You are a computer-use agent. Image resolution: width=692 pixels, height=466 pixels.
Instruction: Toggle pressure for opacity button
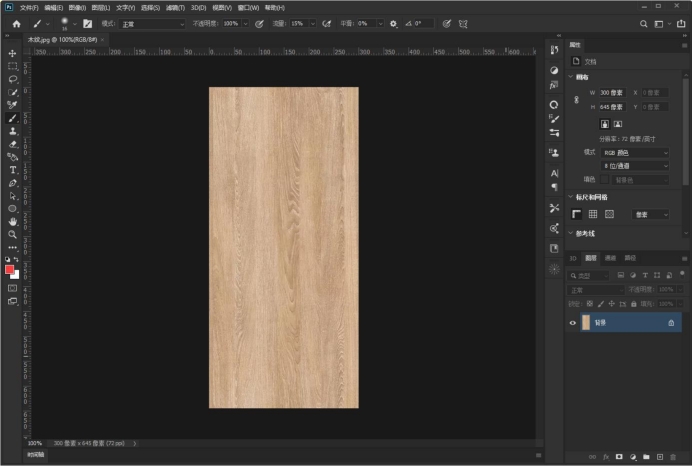coord(259,24)
